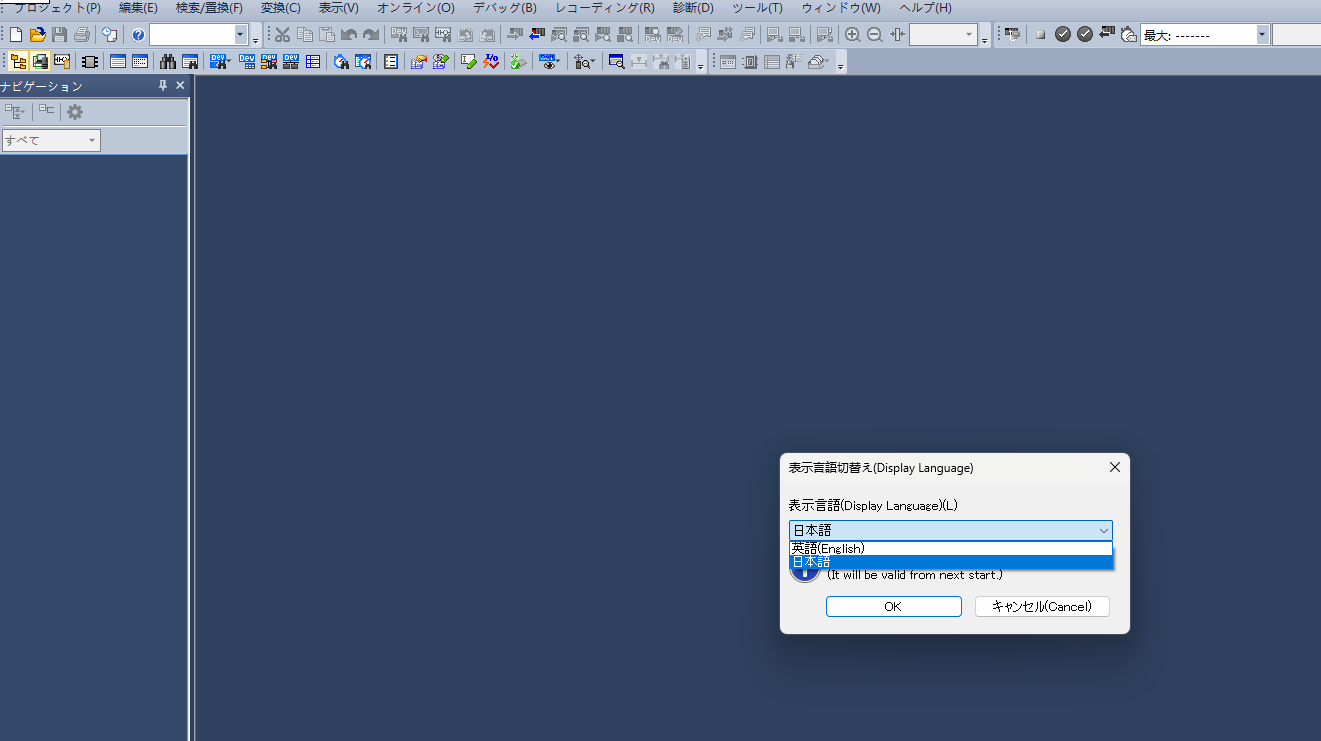
Task: Click the blue help question mark icon
Action: pos(138,35)
